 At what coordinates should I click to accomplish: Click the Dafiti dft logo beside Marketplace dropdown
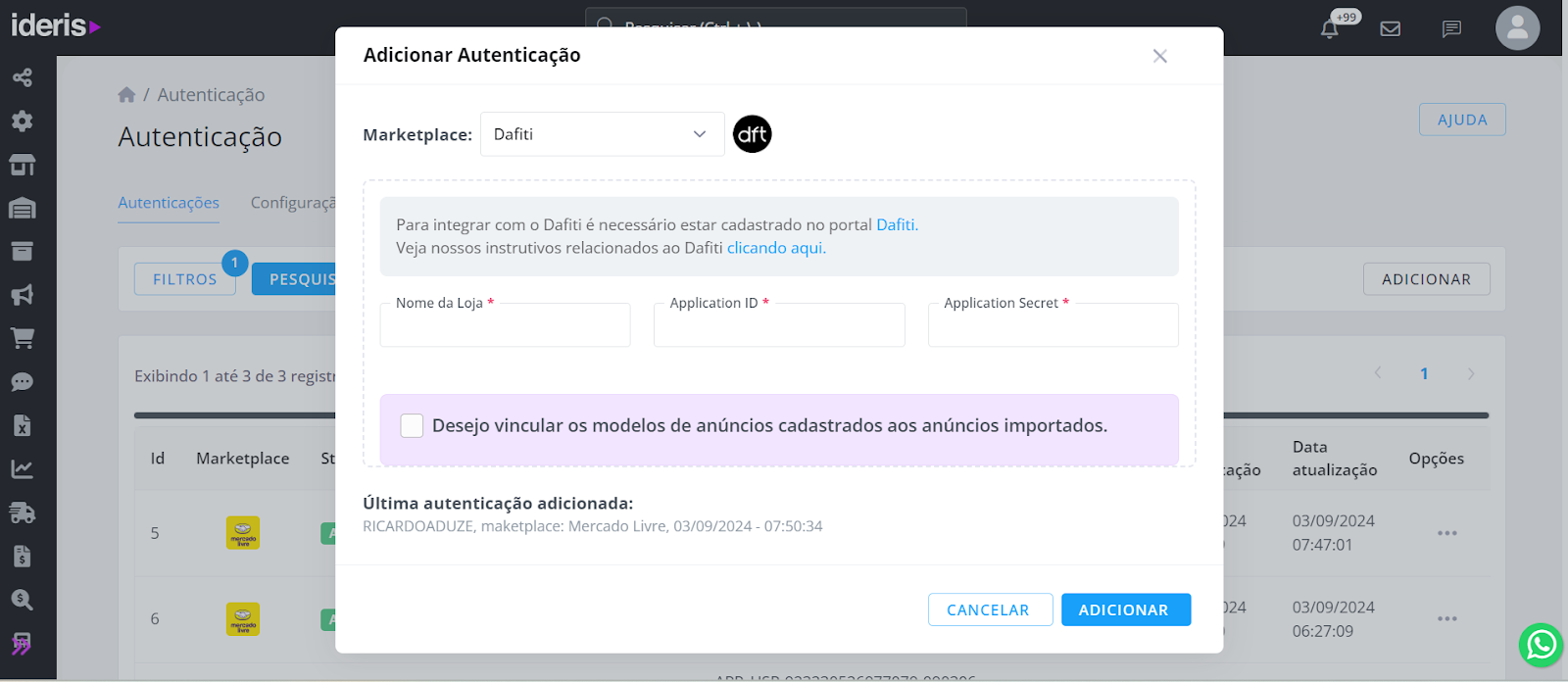(753, 134)
